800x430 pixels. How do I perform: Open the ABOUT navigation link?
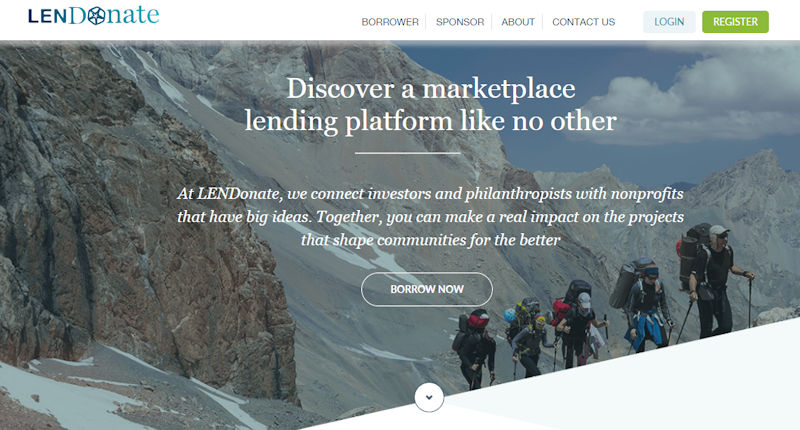click(x=518, y=22)
